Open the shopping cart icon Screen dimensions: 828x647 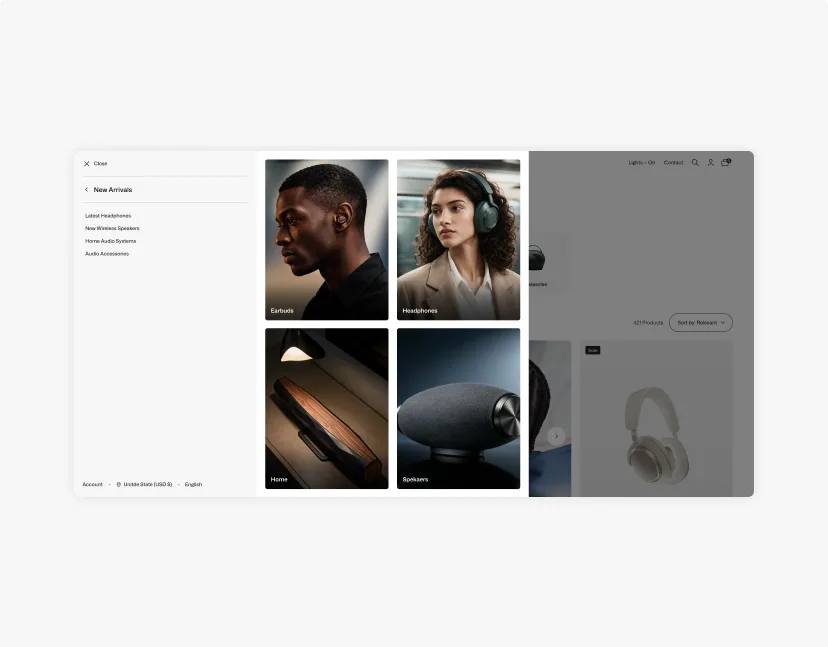pyautogui.click(x=726, y=162)
